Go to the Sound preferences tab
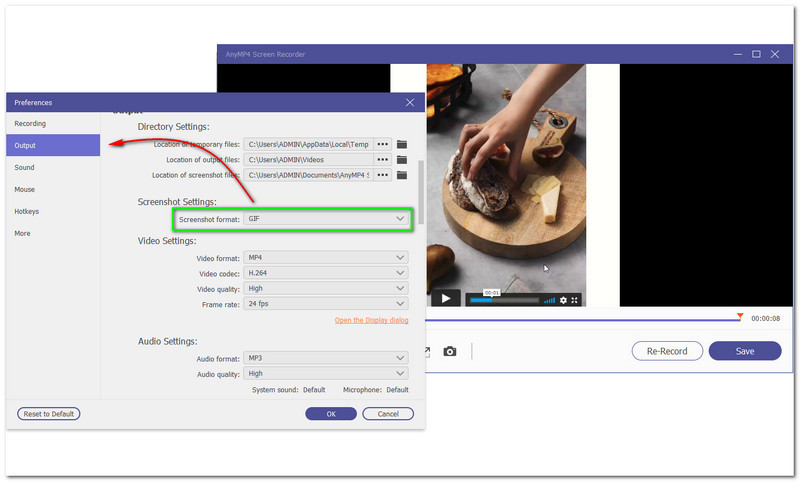800x482 pixels. tap(24, 167)
